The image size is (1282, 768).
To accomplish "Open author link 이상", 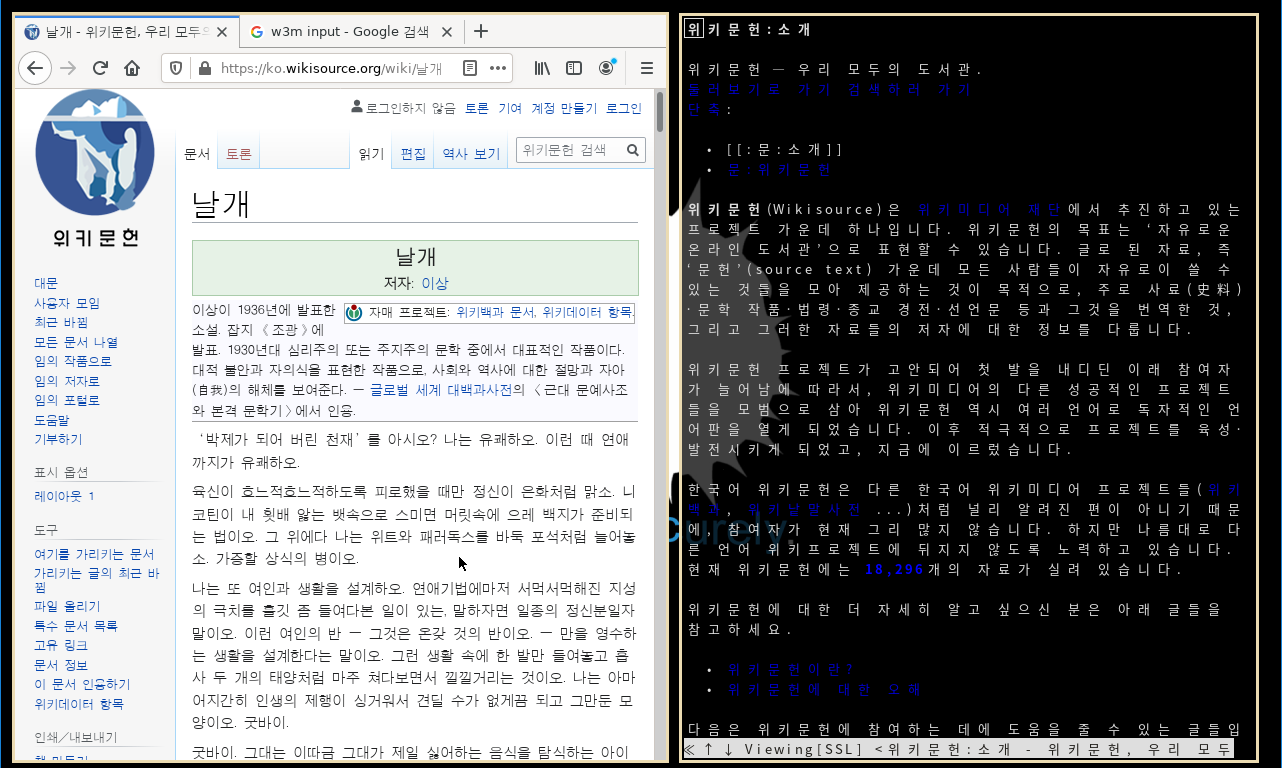I will tap(435, 283).
